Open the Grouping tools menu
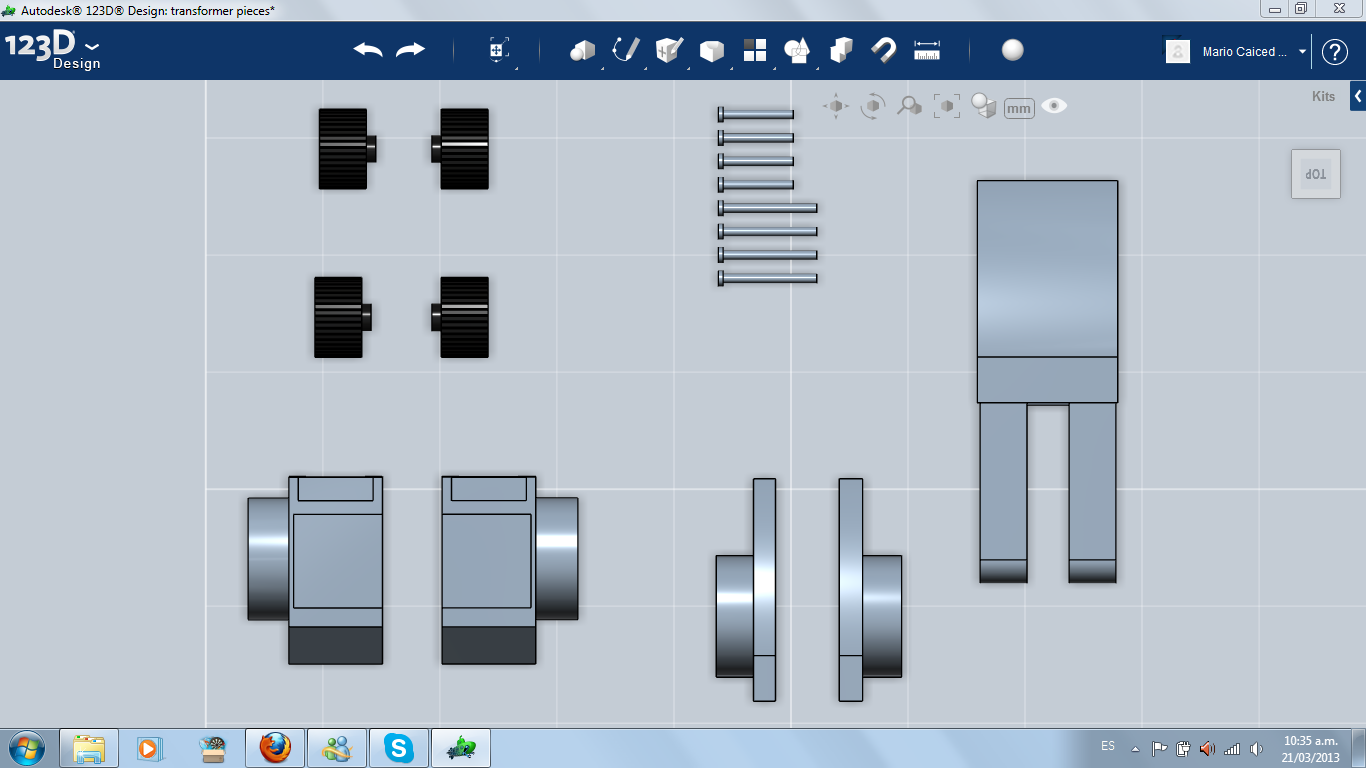This screenshot has height=768, width=1366. tap(798, 50)
